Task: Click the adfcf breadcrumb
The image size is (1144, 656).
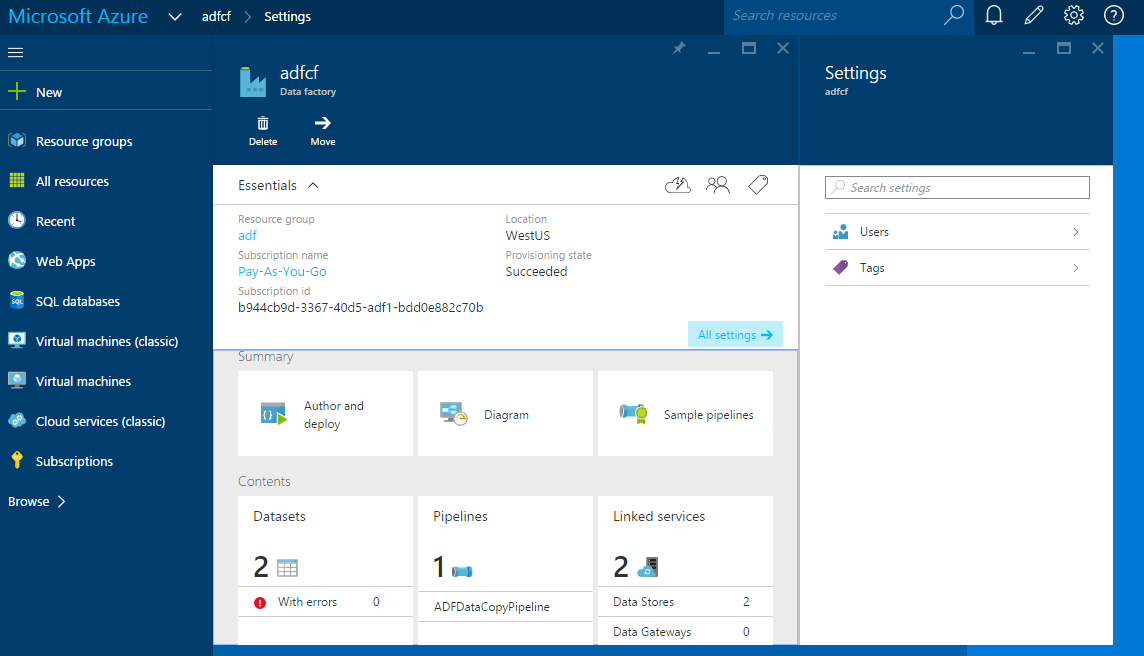Action: 216,16
